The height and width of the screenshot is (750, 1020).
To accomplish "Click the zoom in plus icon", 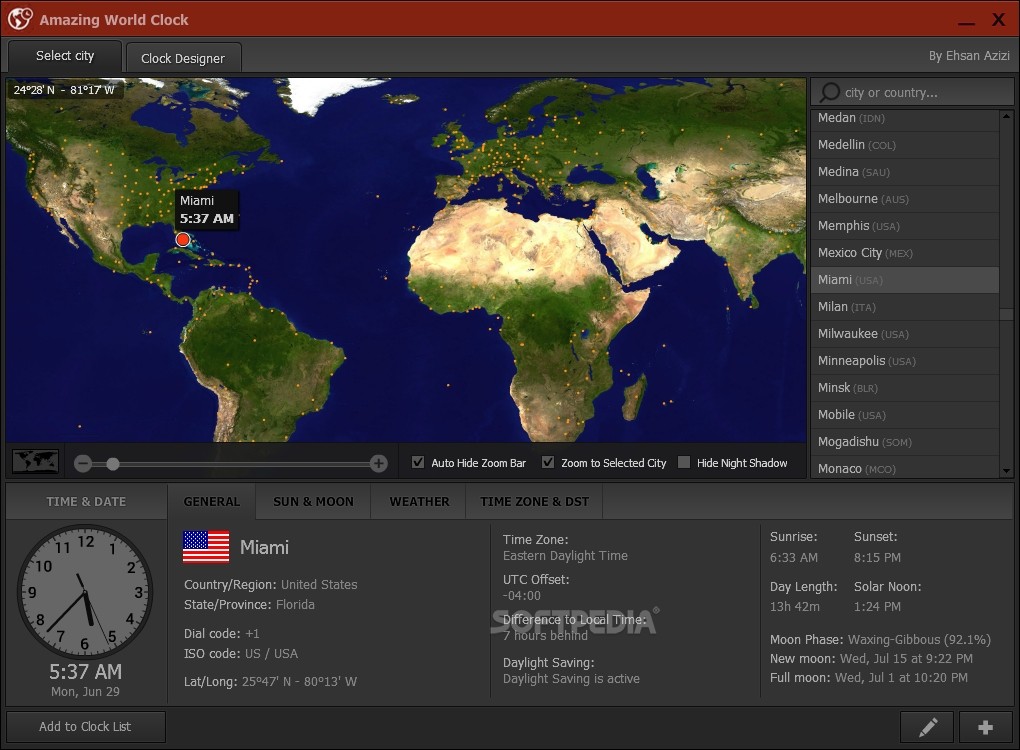I will (379, 463).
